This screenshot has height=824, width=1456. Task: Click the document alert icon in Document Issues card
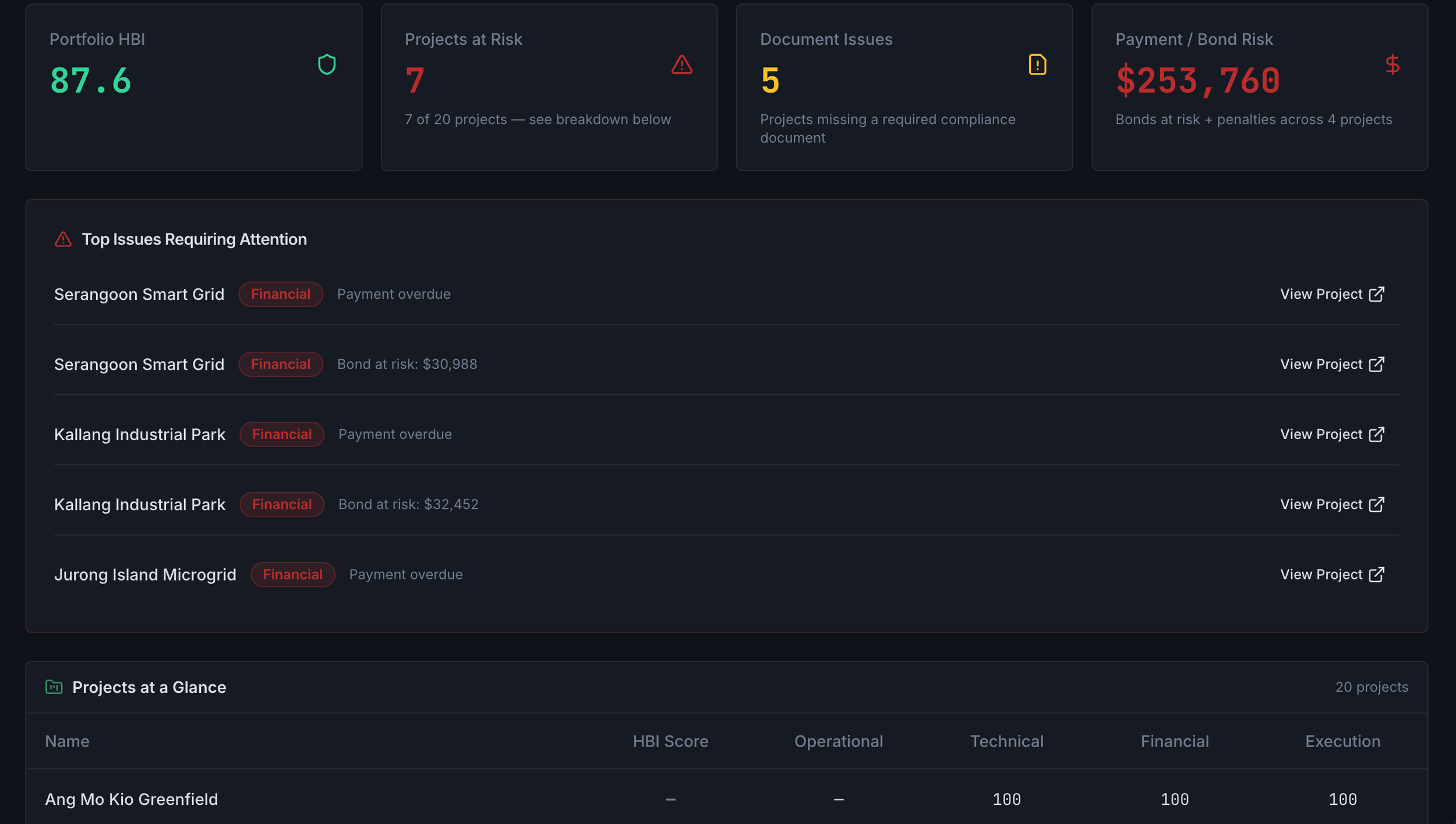(x=1037, y=65)
